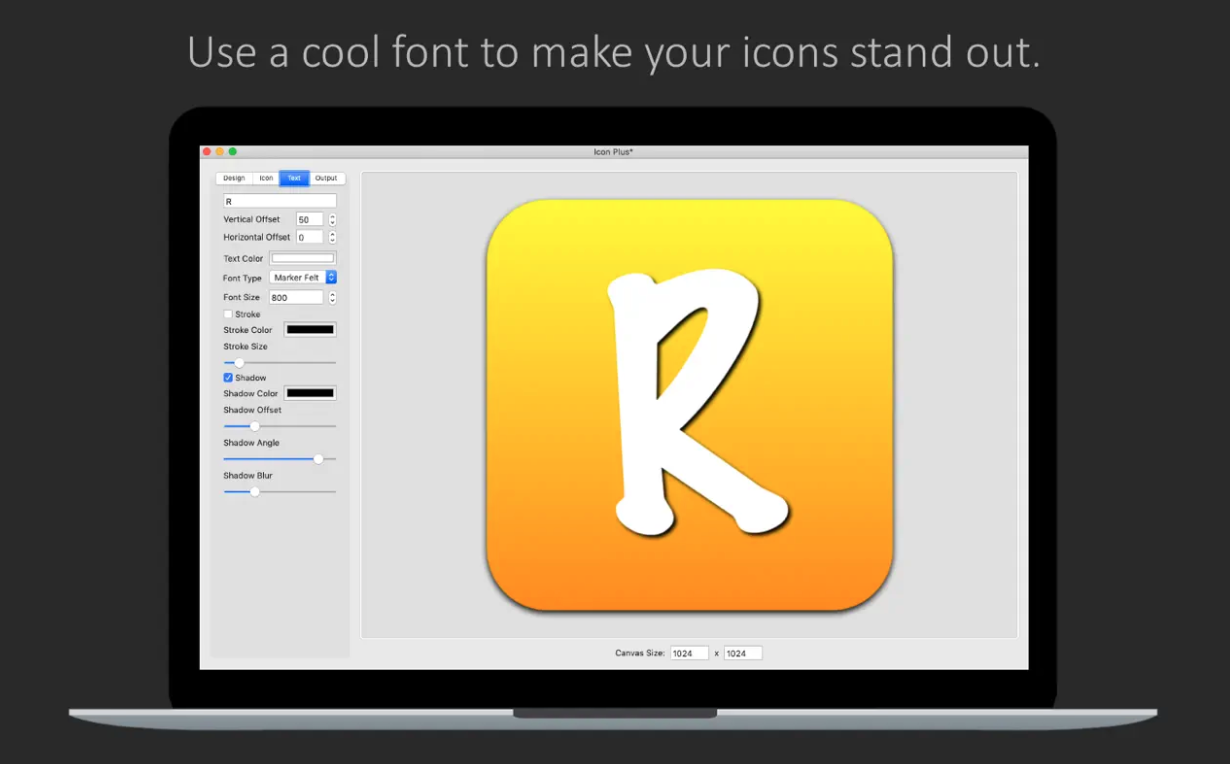
Task: Close the Icon Plus window
Action: coord(207,152)
